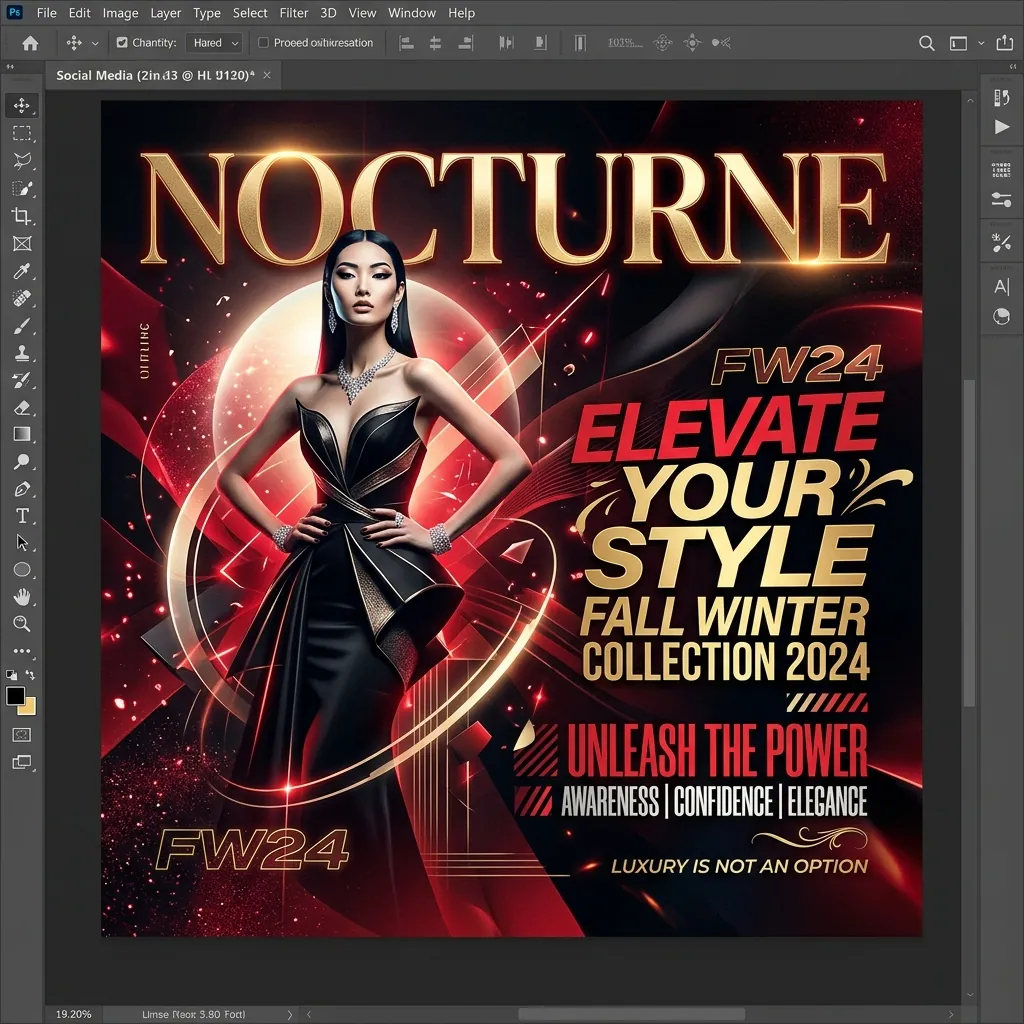
Task: Open the Window menu
Action: pyautogui.click(x=411, y=12)
